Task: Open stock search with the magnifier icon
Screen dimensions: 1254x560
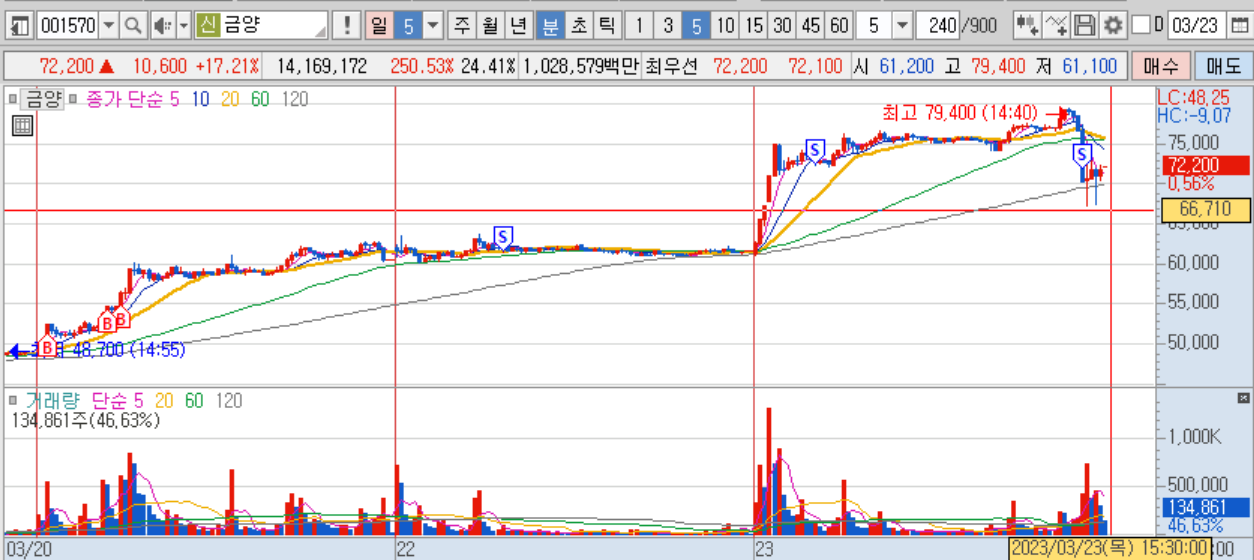Action: click(x=133, y=25)
